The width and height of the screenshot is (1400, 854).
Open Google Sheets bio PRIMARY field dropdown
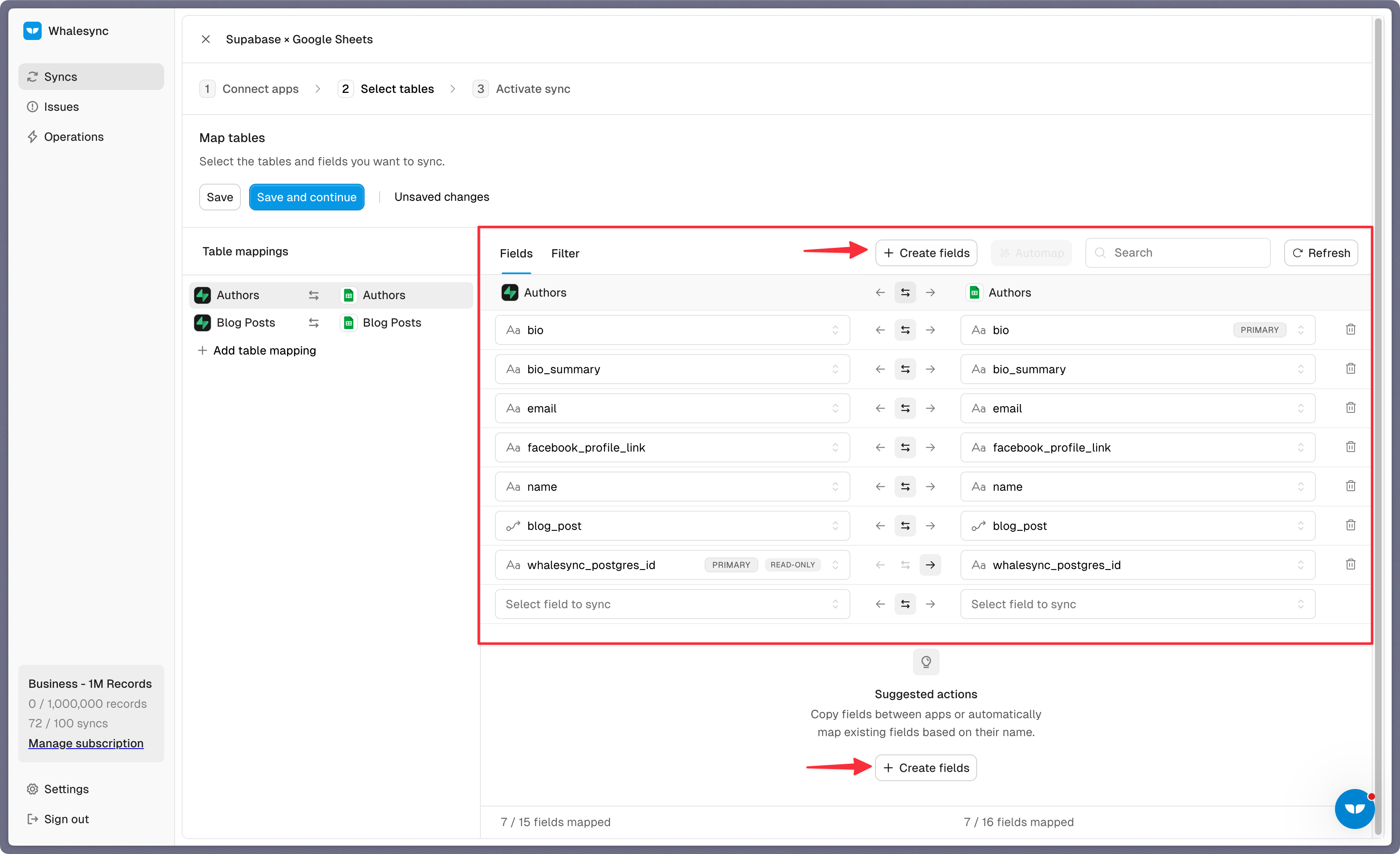pyautogui.click(x=1137, y=330)
